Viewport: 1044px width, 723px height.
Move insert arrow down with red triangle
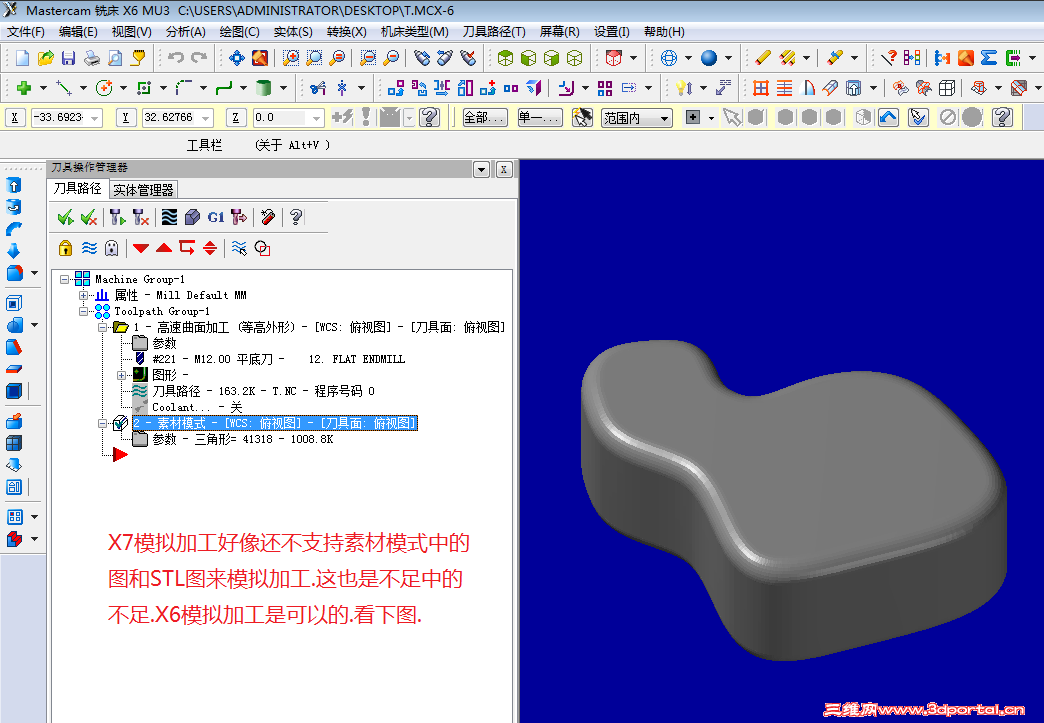(x=140, y=248)
